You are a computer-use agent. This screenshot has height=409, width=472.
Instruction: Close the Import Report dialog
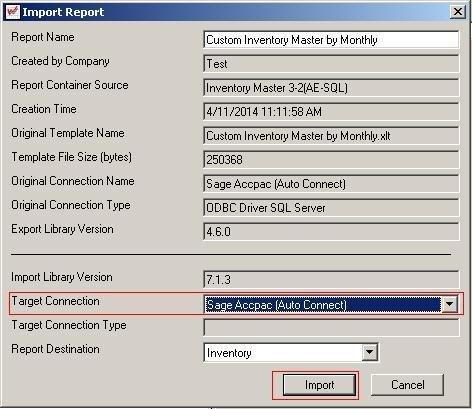(458, 12)
